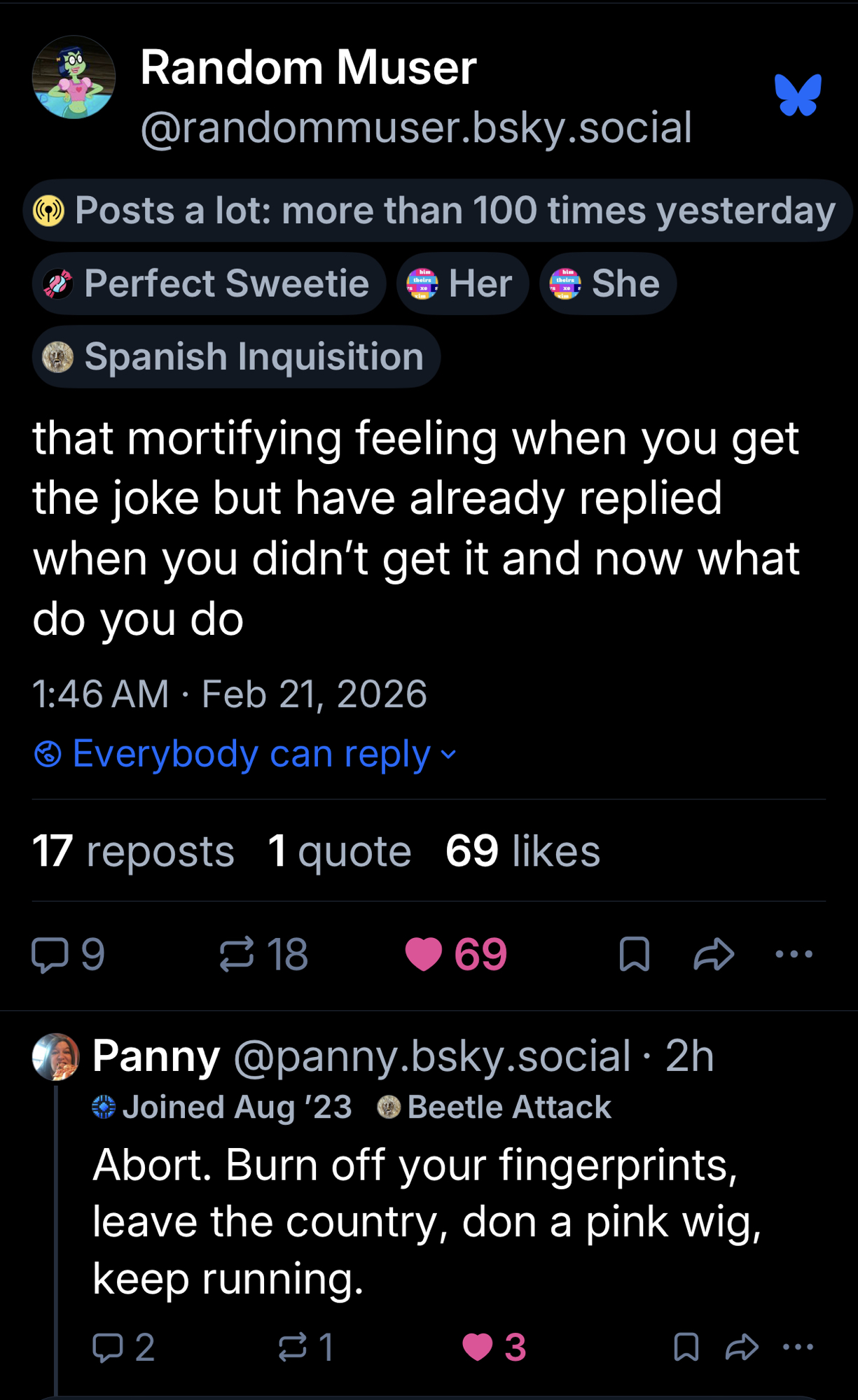View the 17 reposts list

coord(133,851)
